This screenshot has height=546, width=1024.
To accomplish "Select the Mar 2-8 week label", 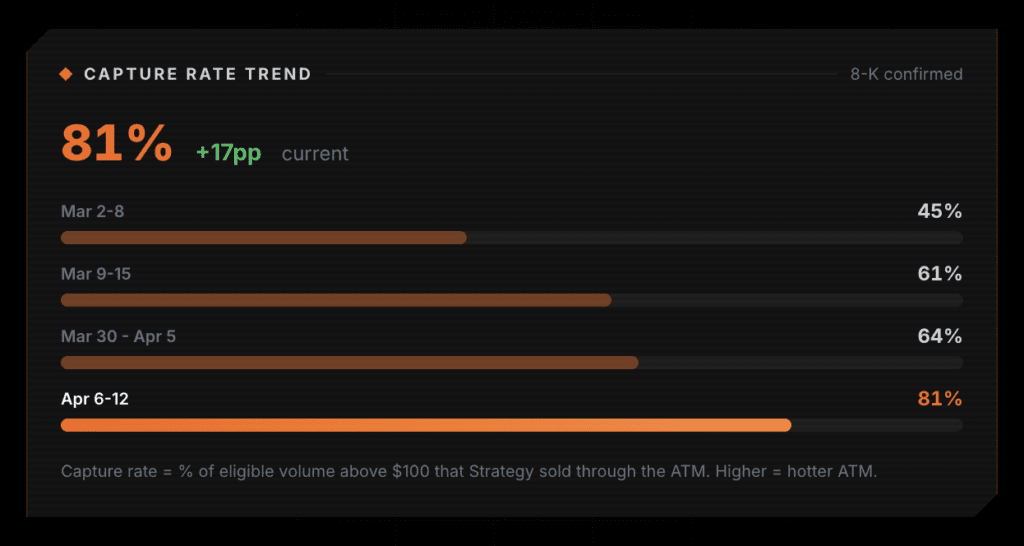I will 92,211.
